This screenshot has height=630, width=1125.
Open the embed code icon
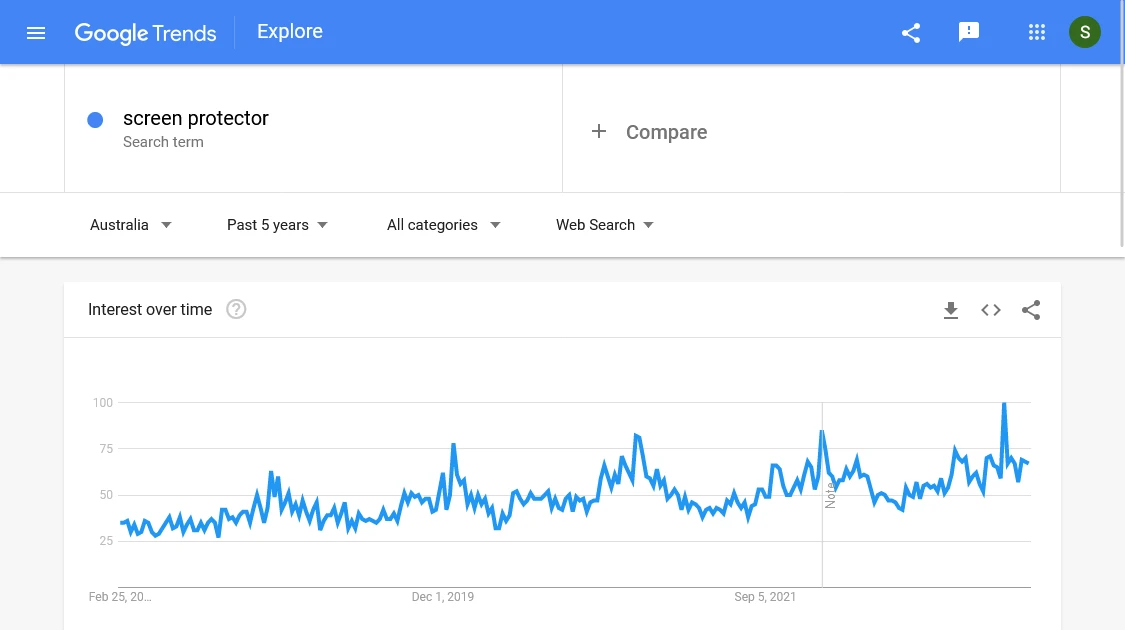tap(991, 310)
